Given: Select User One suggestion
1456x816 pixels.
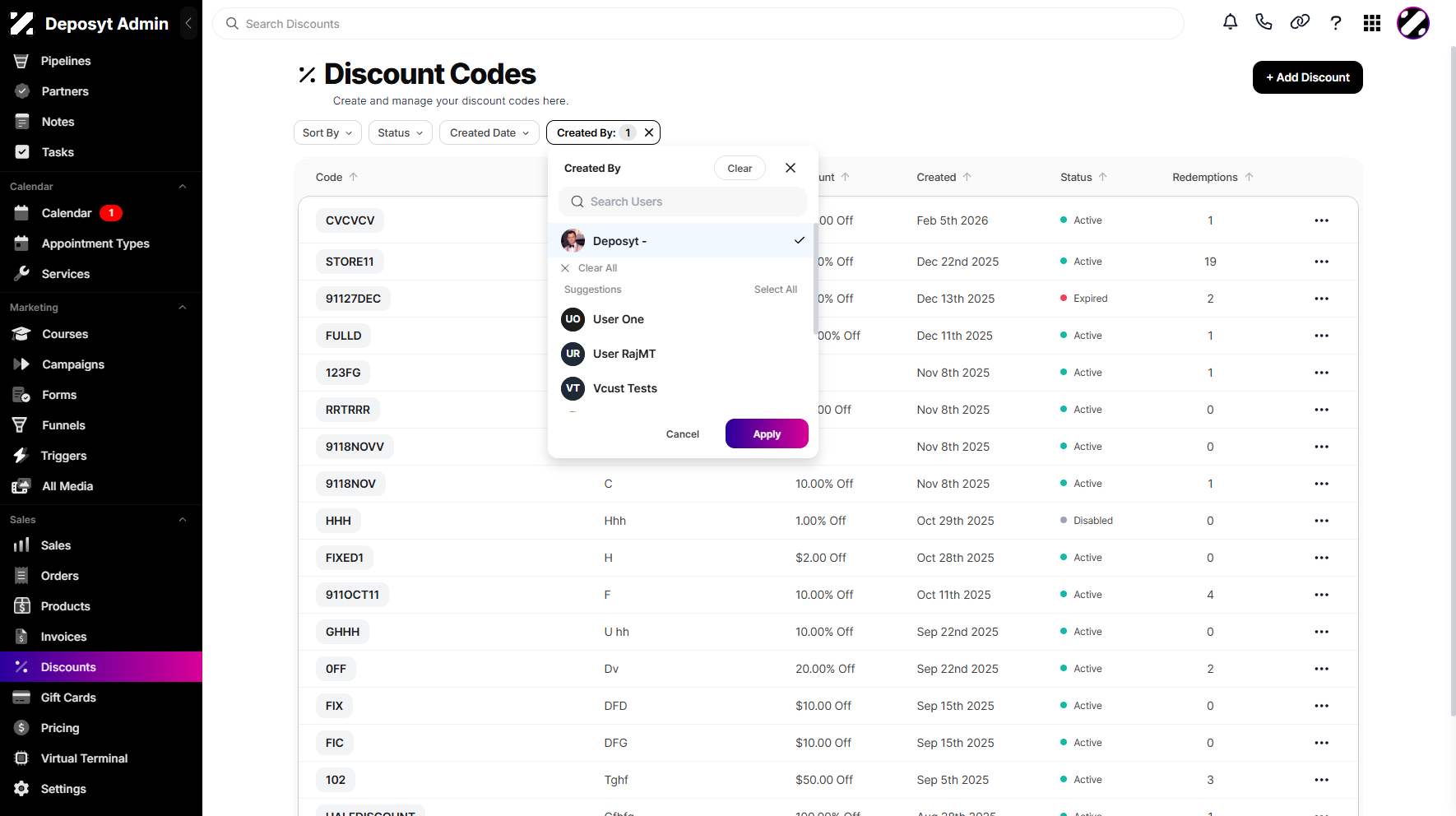Looking at the screenshot, I should 683,319.
